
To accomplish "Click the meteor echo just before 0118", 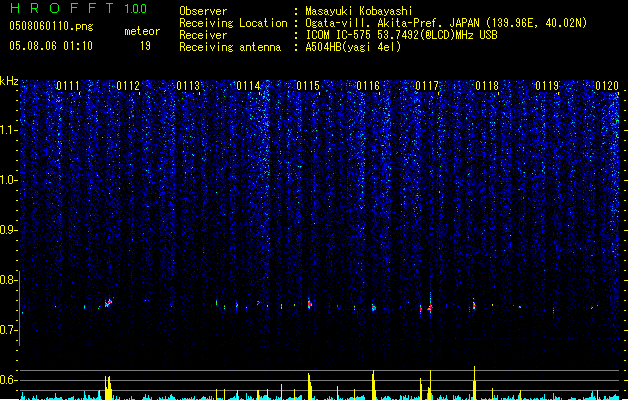I will click(474, 305).
